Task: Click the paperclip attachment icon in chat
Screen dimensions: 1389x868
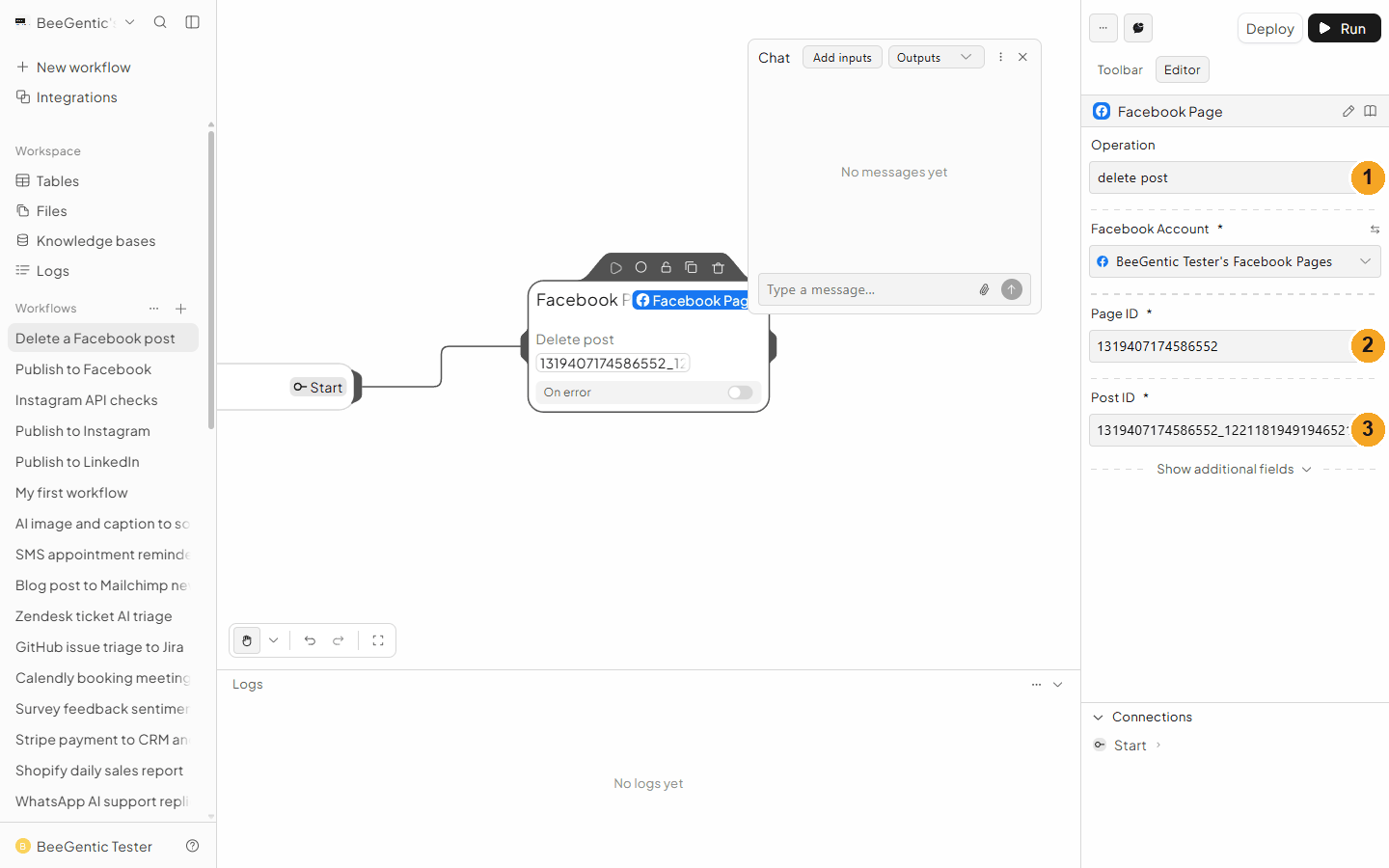Action: [x=984, y=289]
